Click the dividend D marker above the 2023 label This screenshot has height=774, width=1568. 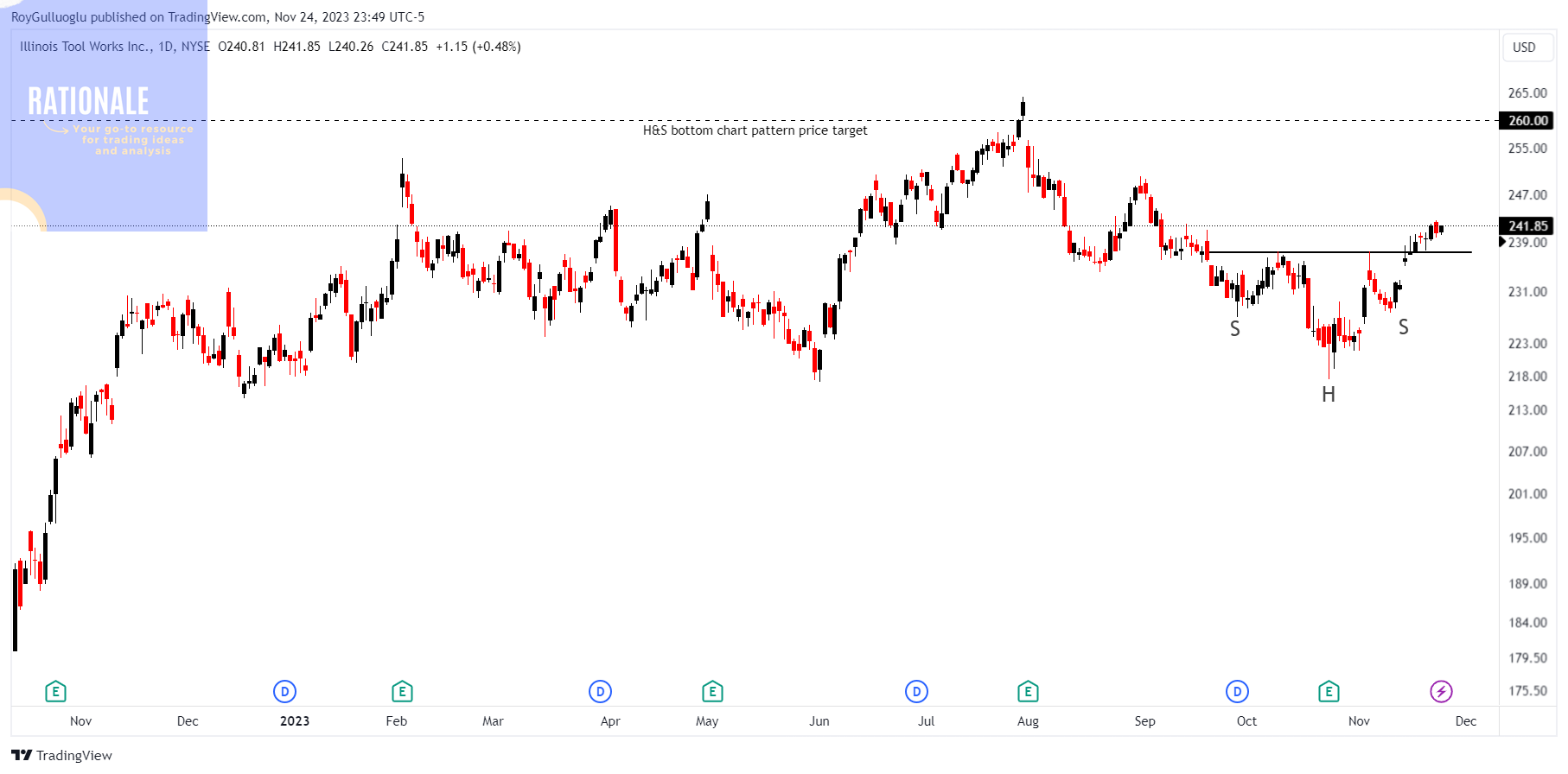pos(284,692)
